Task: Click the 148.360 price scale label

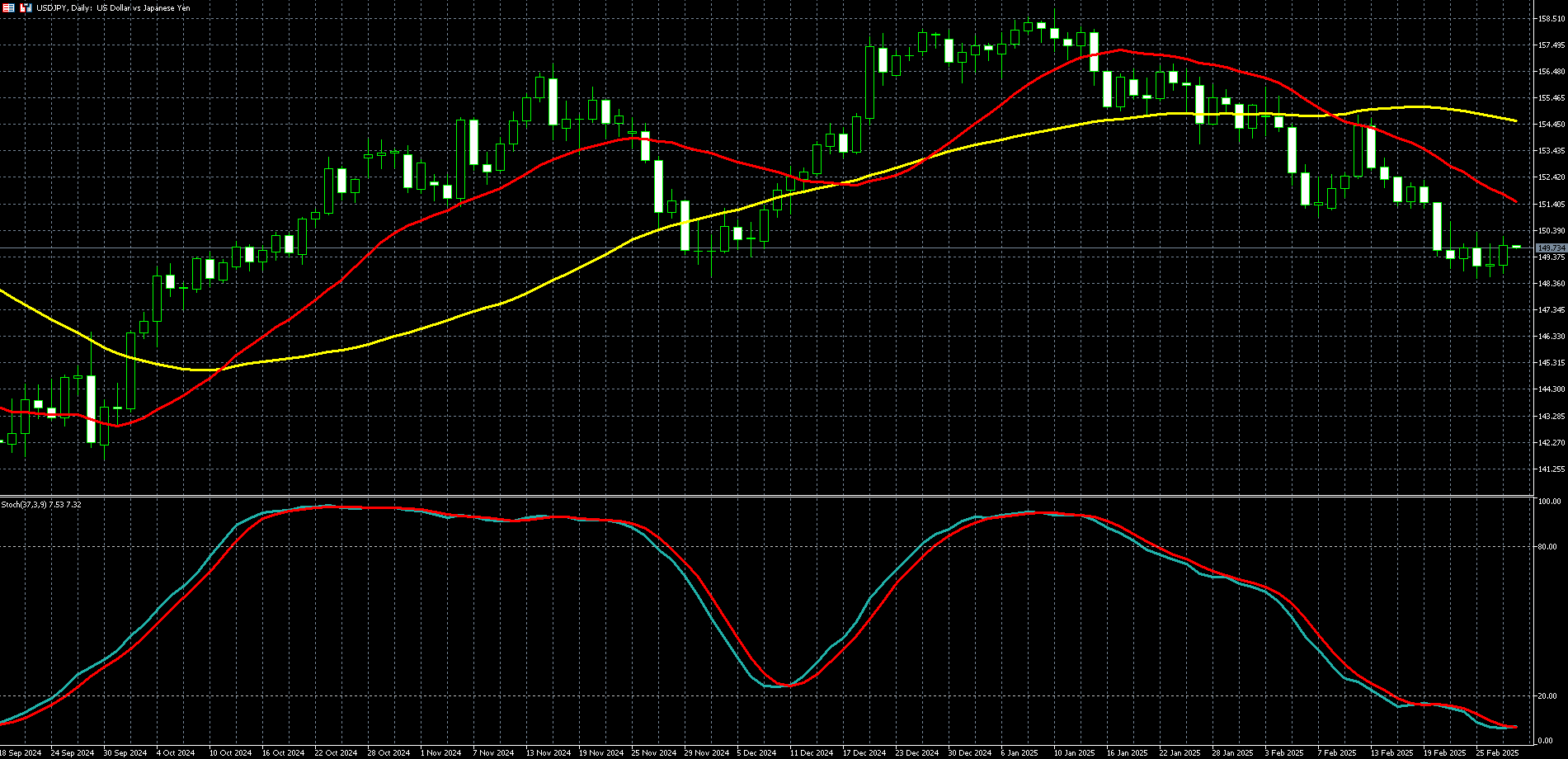Action: tap(1552, 284)
